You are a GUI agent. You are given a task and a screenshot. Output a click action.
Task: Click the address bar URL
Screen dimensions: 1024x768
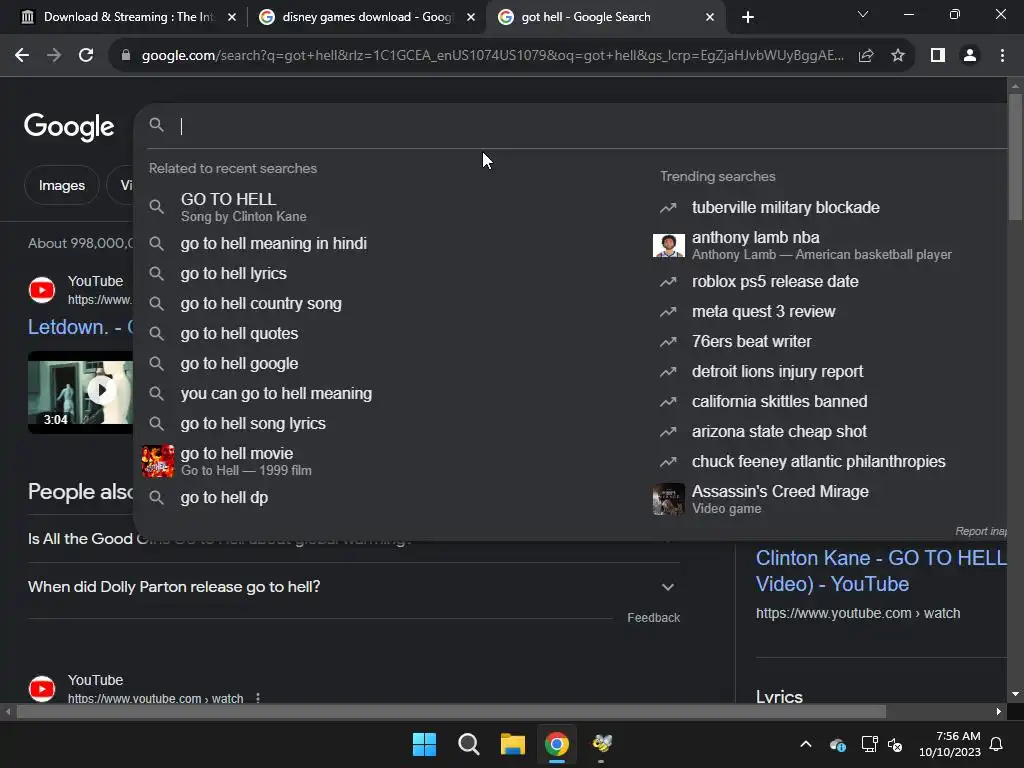coord(492,56)
